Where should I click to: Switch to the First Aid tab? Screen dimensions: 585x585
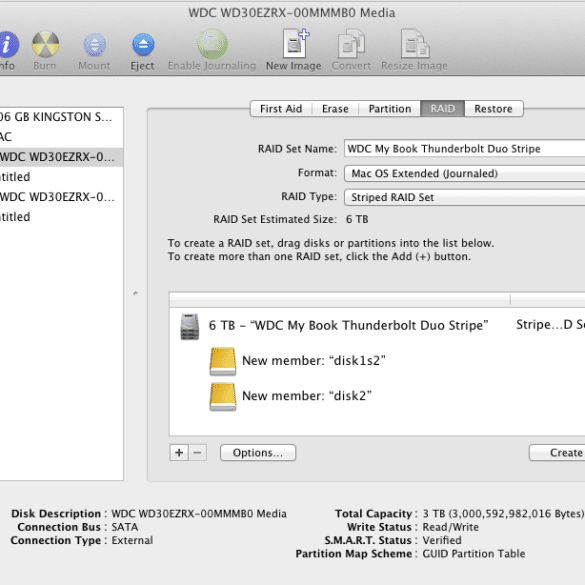(x=281, y=109)
